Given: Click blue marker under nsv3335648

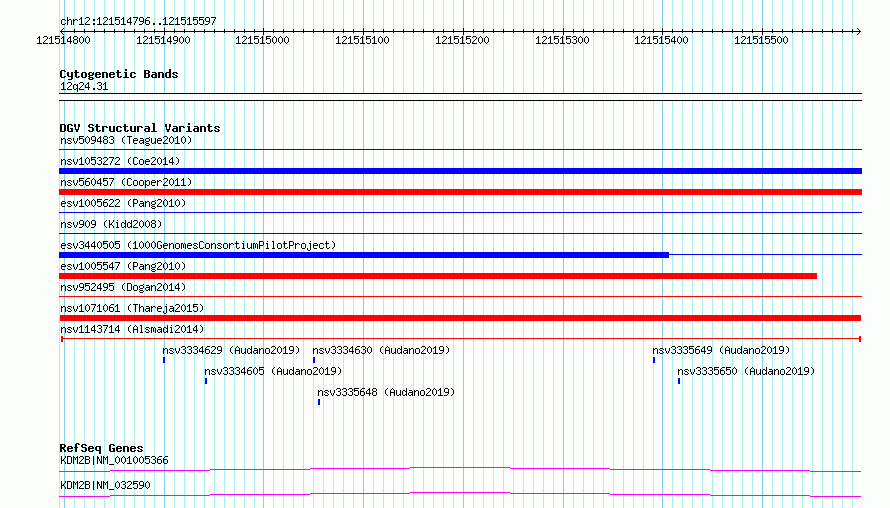Looking at the screenshot, I should (319, 402).
